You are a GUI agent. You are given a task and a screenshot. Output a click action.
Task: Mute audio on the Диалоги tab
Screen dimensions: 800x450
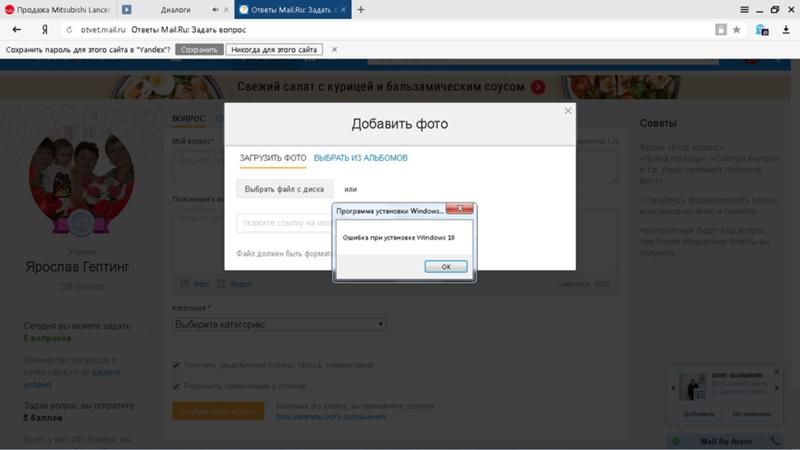pyautogui.click(x=215, y=10)
